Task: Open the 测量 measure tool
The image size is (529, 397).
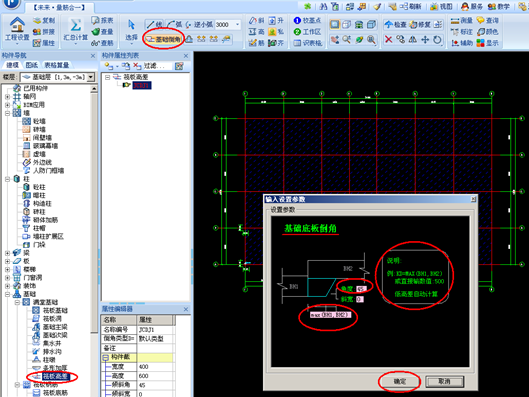Action: 462,21
